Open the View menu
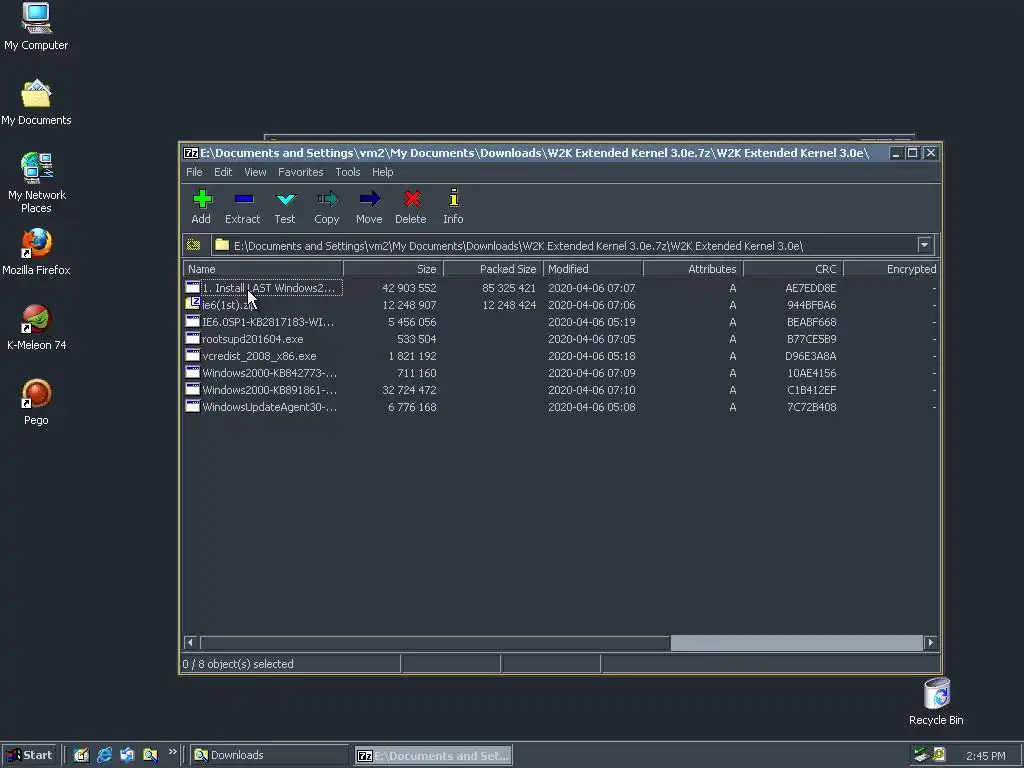This screenshot has width=1024, height=768. 255,172
